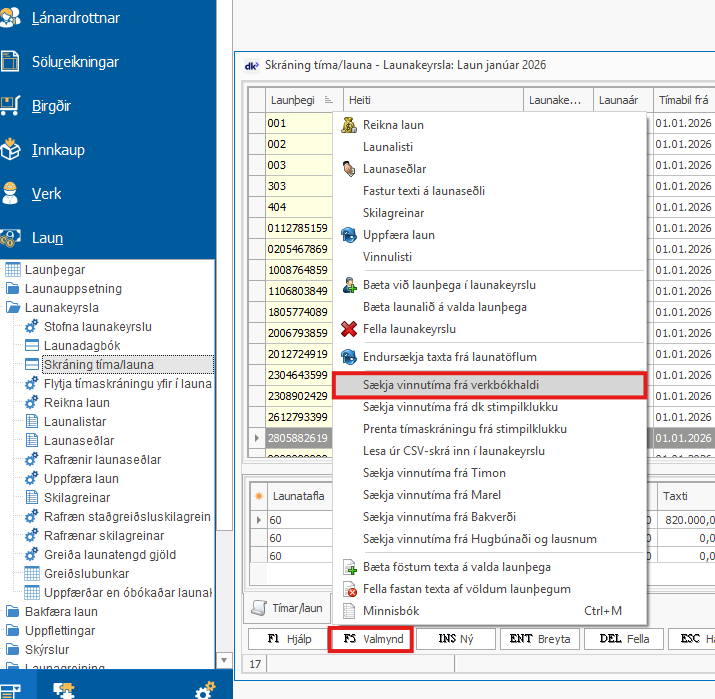This screenshot has width=715, height=699.
Task: Click the settings gear icon at bottom
Action: click(204, 689)
